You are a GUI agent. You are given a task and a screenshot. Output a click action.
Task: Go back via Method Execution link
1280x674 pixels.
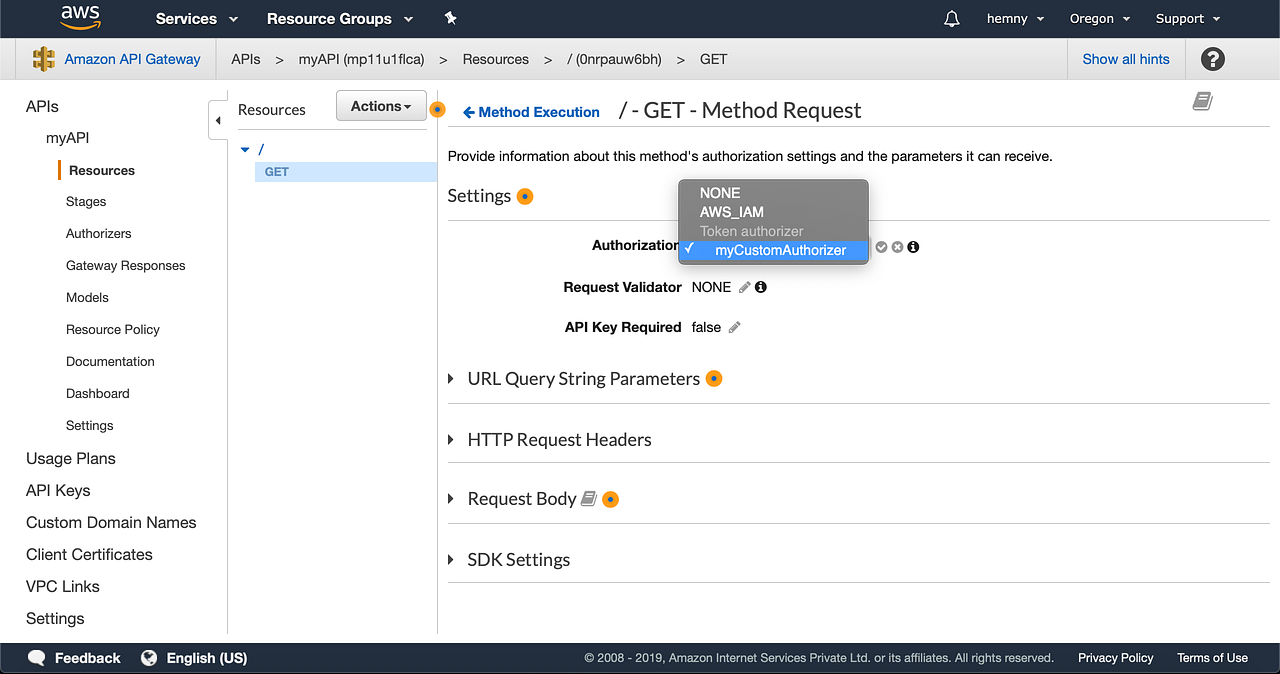coord(531,112)
